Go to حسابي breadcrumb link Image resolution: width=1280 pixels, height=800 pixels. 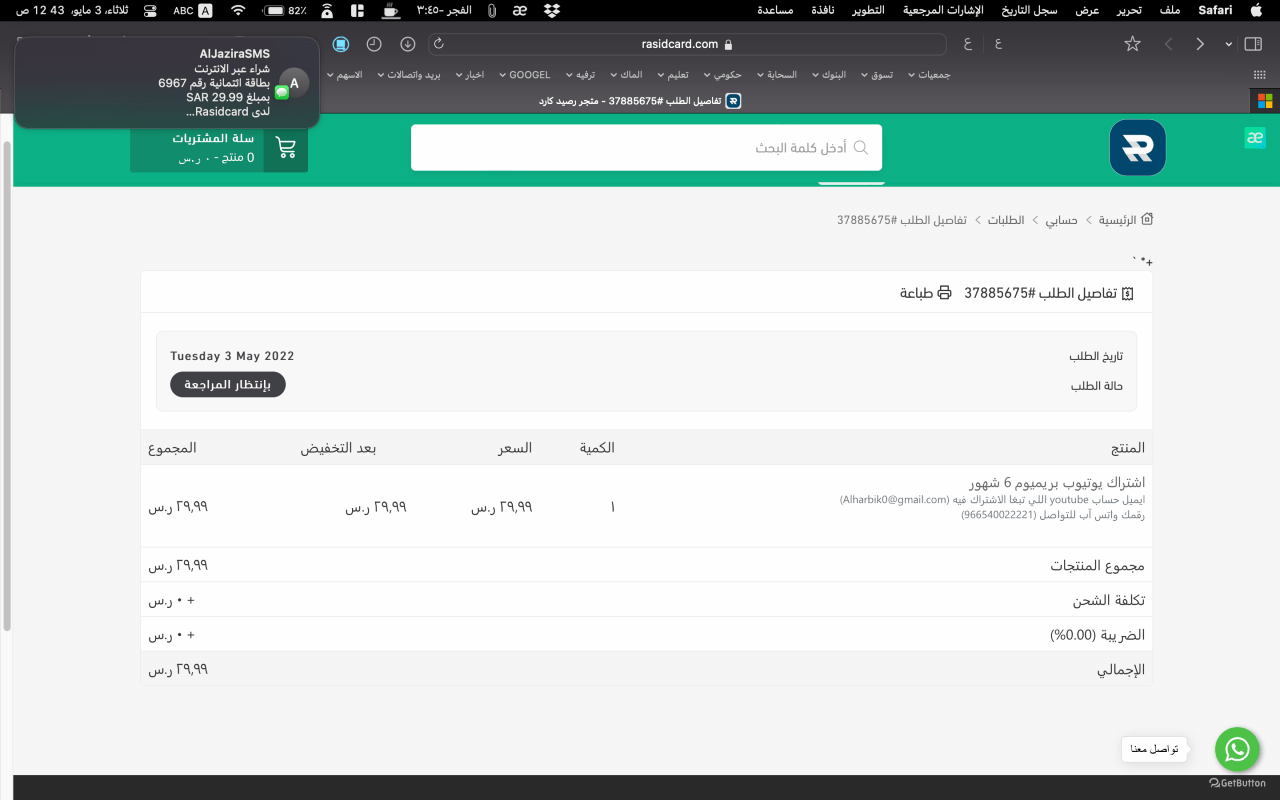[1062, 220]
